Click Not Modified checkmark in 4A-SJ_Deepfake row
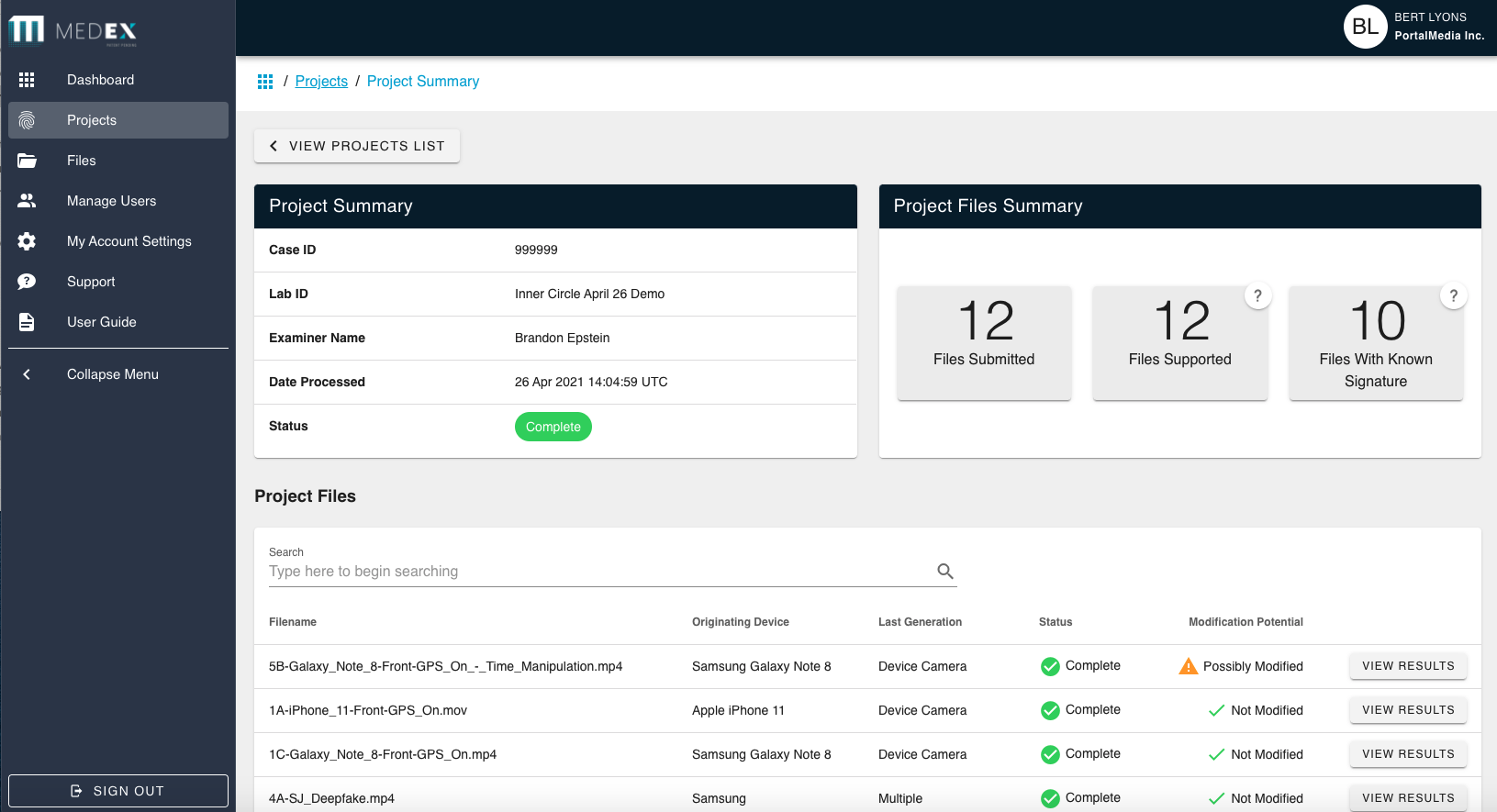This screenshot has height=812, width=1497. click(x=1216, y=798)
